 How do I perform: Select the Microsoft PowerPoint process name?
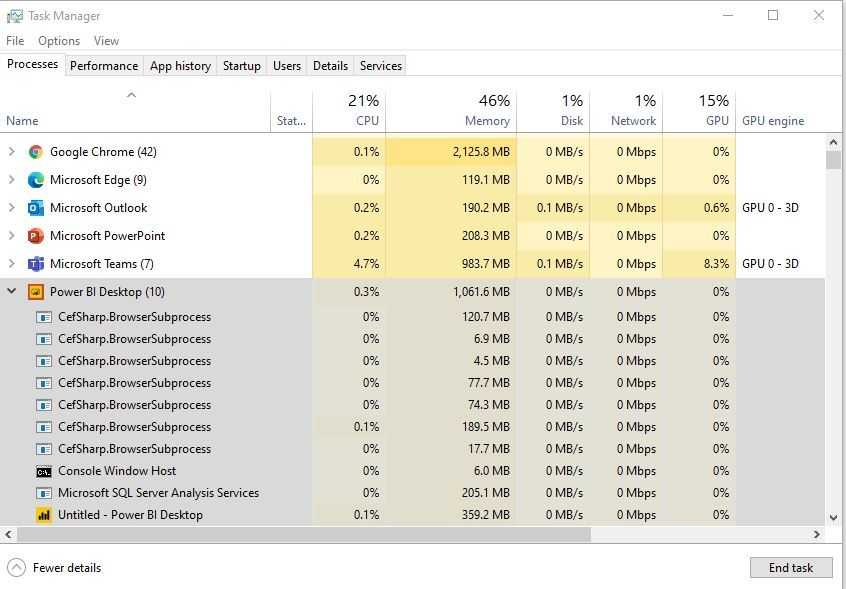[107, 236]
